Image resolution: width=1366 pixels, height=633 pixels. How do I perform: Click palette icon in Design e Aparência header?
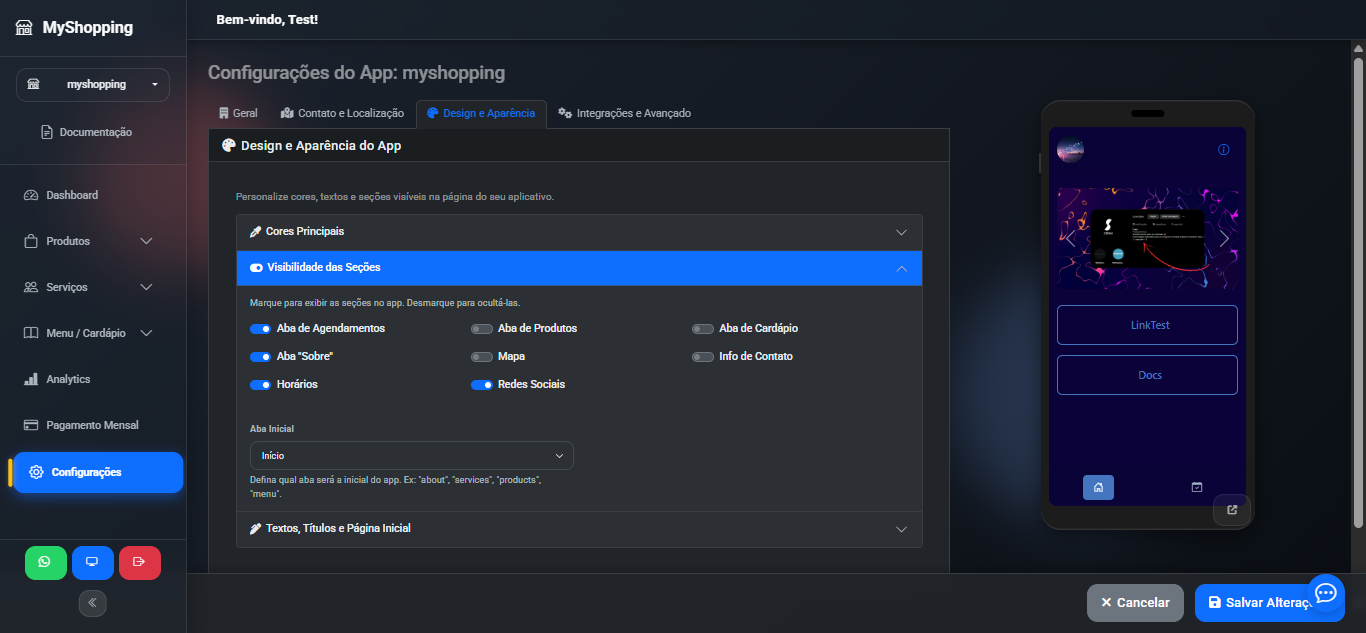pyautogui.click(x=228, y=146)
